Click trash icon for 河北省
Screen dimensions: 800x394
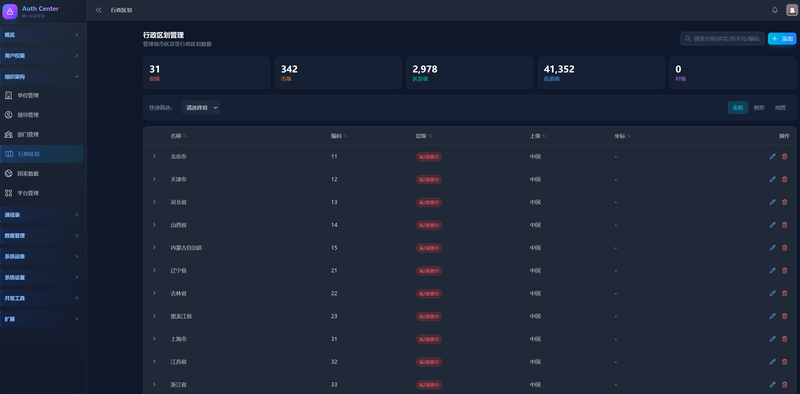click(785, 202)
